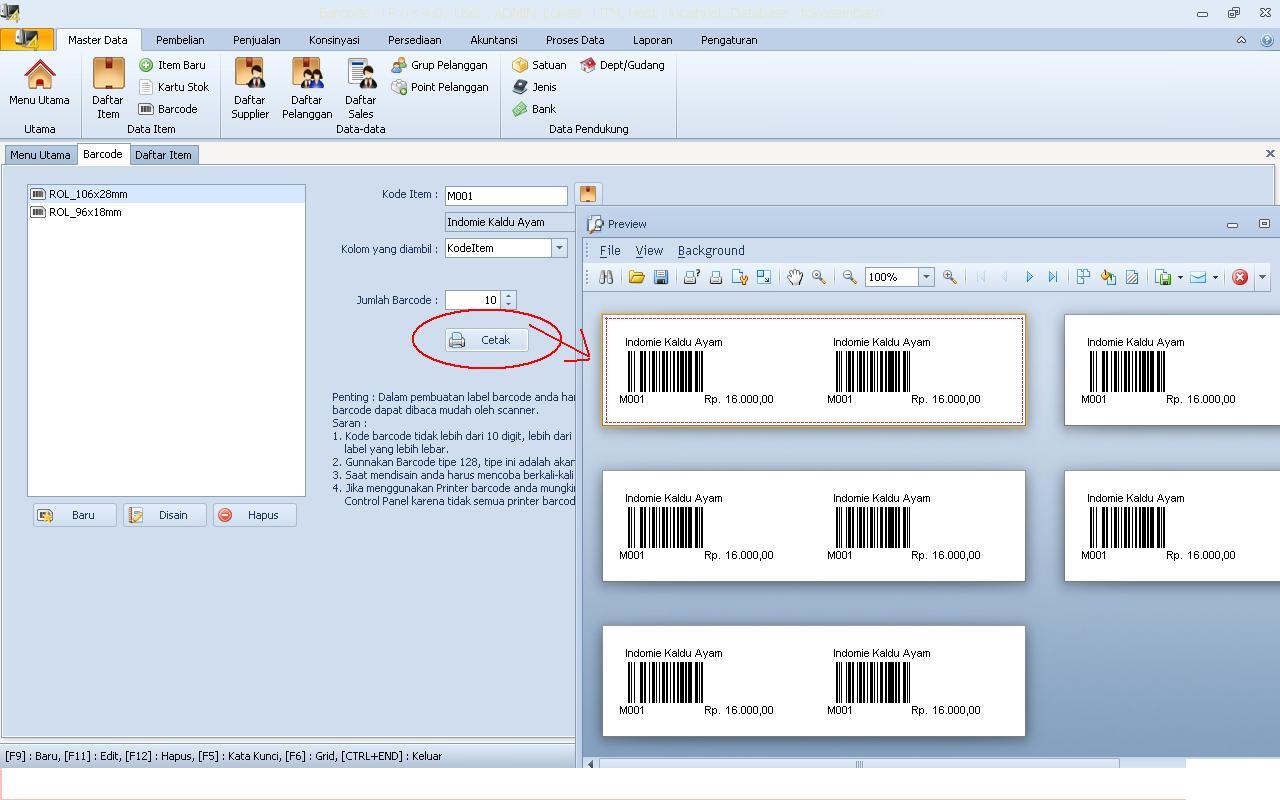Click watermark icon in Preview toolbar

(x=1132, y=277)
